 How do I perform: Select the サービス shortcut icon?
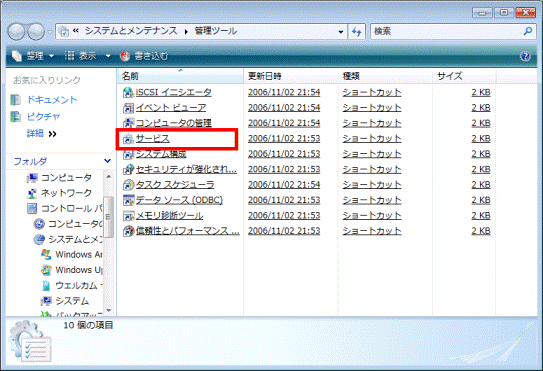click(x=128, y=139)
